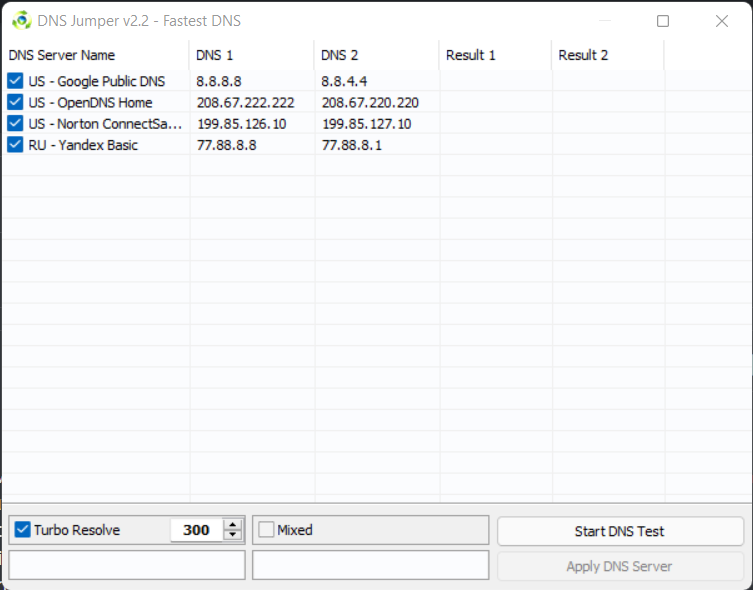
Task: Increase the Turbo Resolve value with up arrow
Action: point(232,525)
